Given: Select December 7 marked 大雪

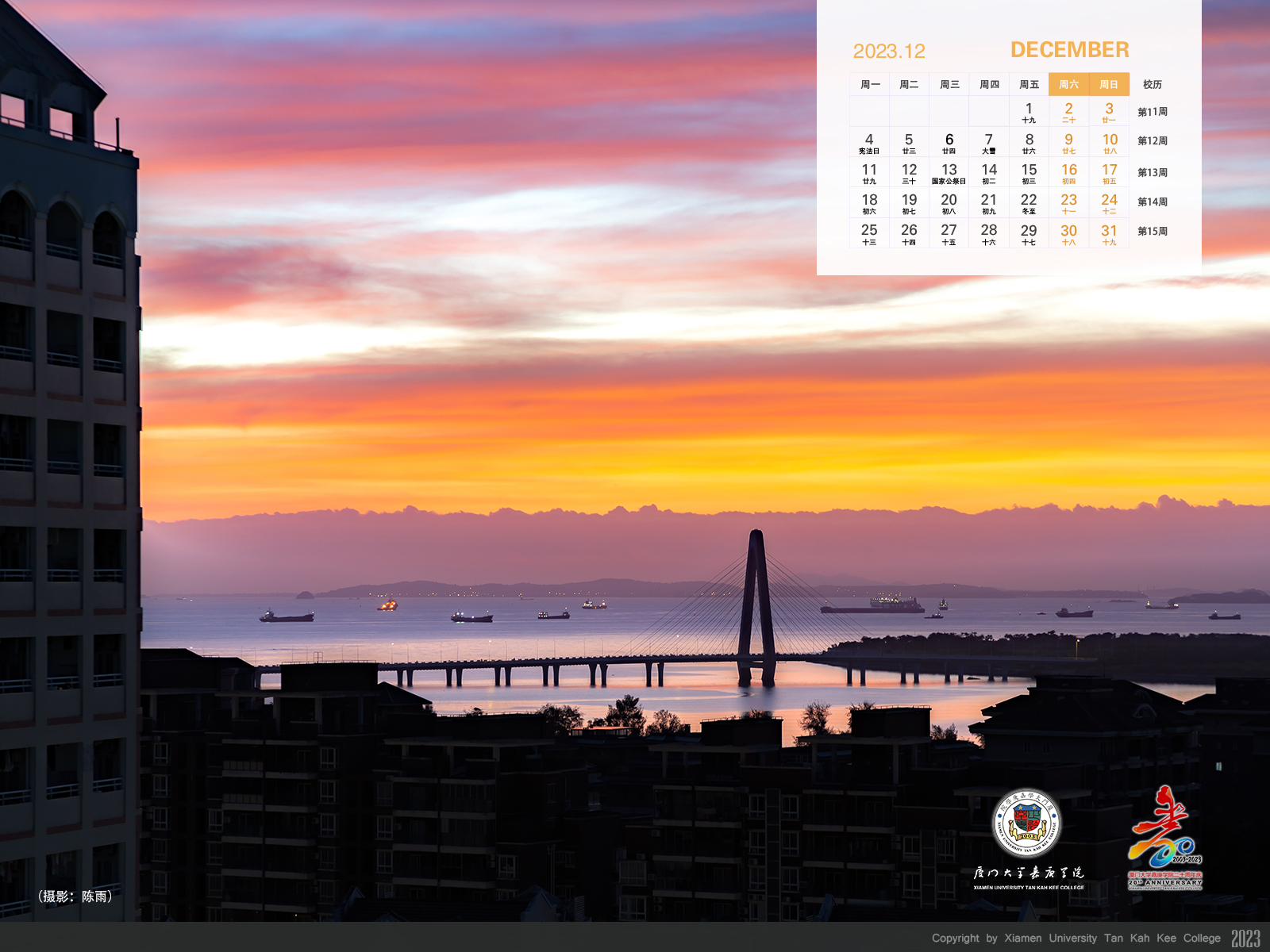Looking at the screenshot, I should (x=989, y=144).
